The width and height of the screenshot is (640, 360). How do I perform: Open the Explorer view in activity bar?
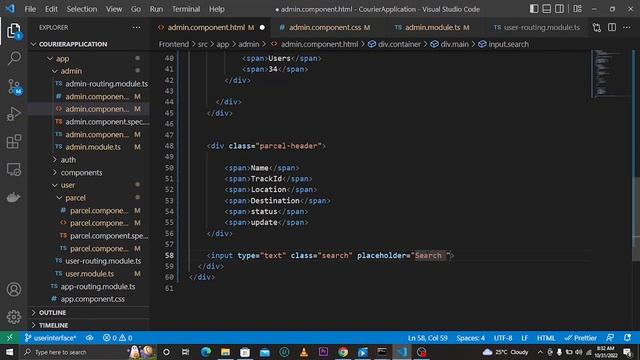point(13,31)
